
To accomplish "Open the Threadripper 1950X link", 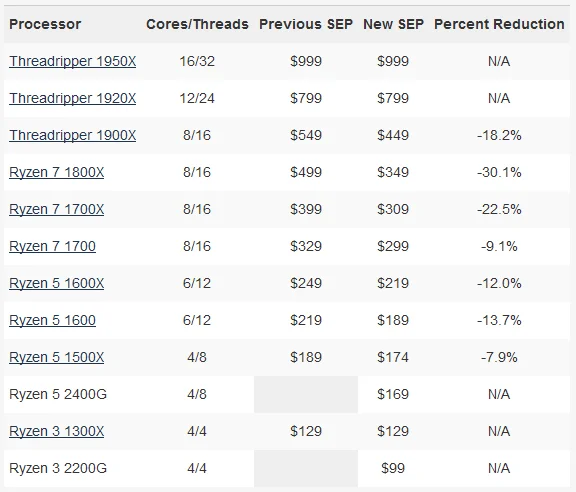I will coord(72,61).
